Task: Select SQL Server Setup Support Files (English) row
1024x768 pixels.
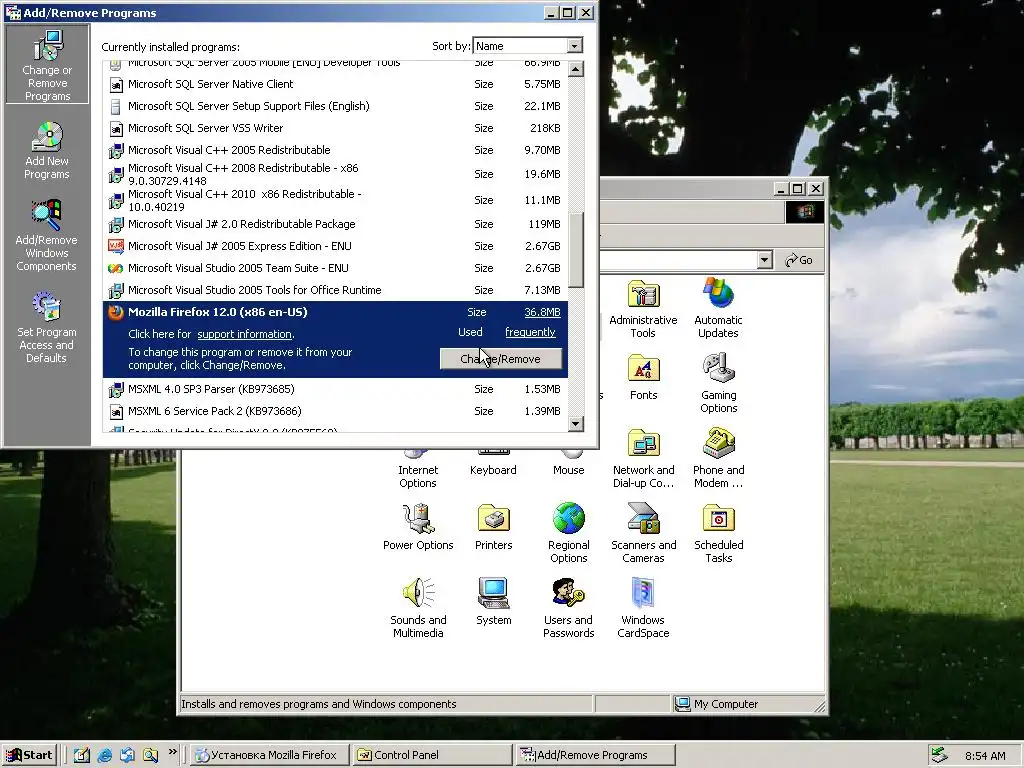Action: (x=335, y=106)
